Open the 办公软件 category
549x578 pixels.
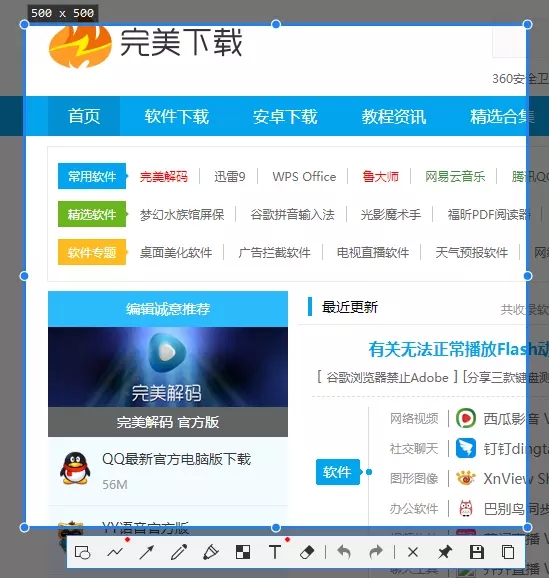[x=414, y=509]
